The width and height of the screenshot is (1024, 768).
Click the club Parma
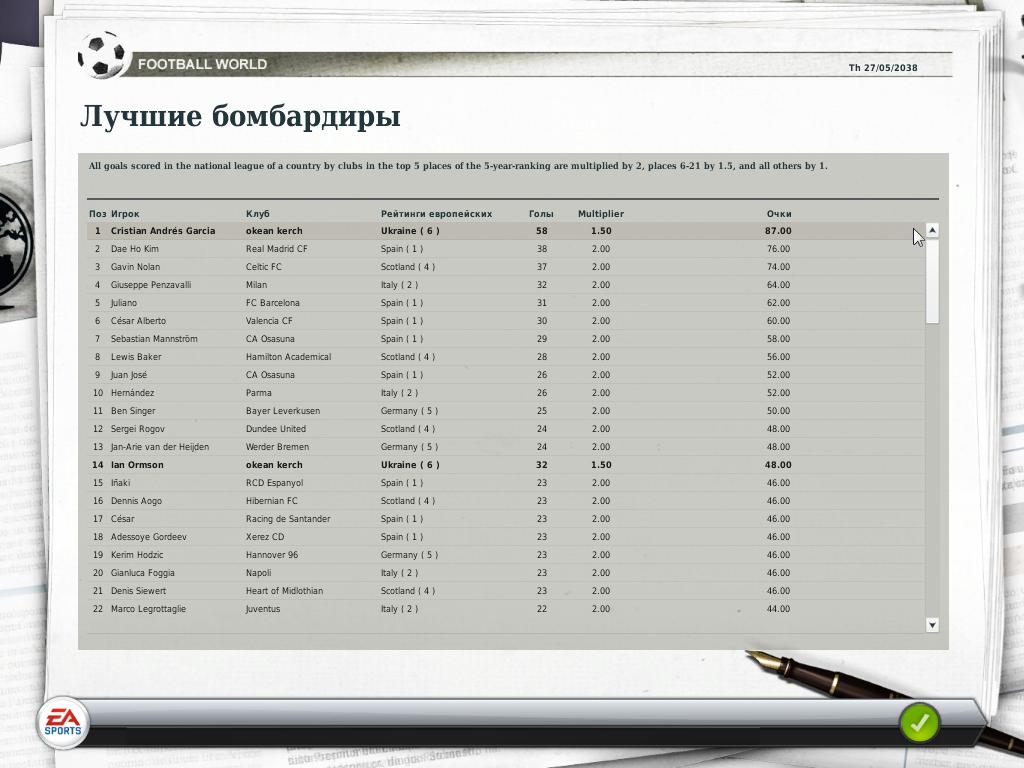[x=259, y=392]
